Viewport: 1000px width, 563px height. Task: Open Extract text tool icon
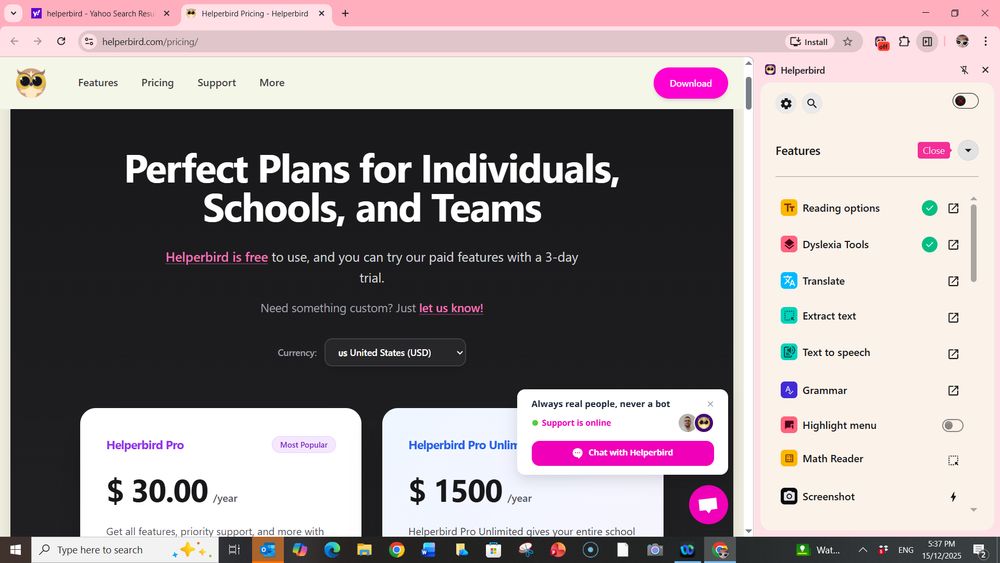pyautogui.click(x=789, y=316)
